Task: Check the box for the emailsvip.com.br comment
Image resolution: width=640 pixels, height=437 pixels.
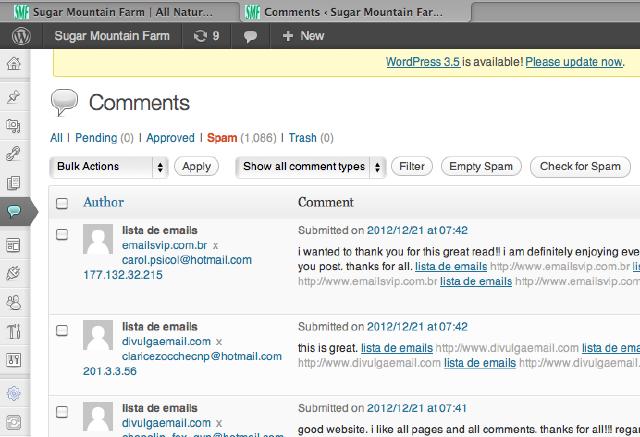Action: click(62, 235)
